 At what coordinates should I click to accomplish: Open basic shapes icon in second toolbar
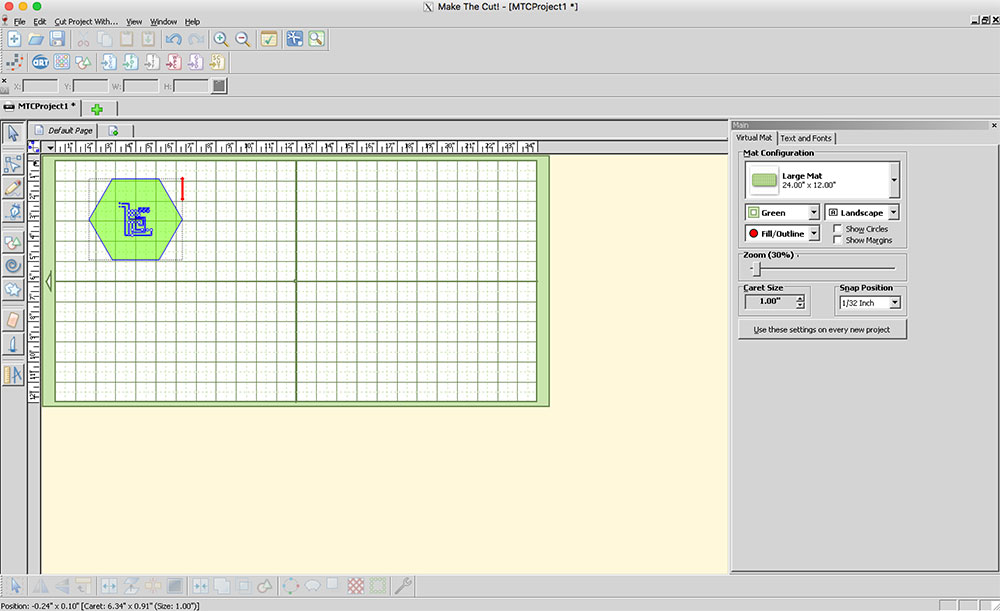83,62
